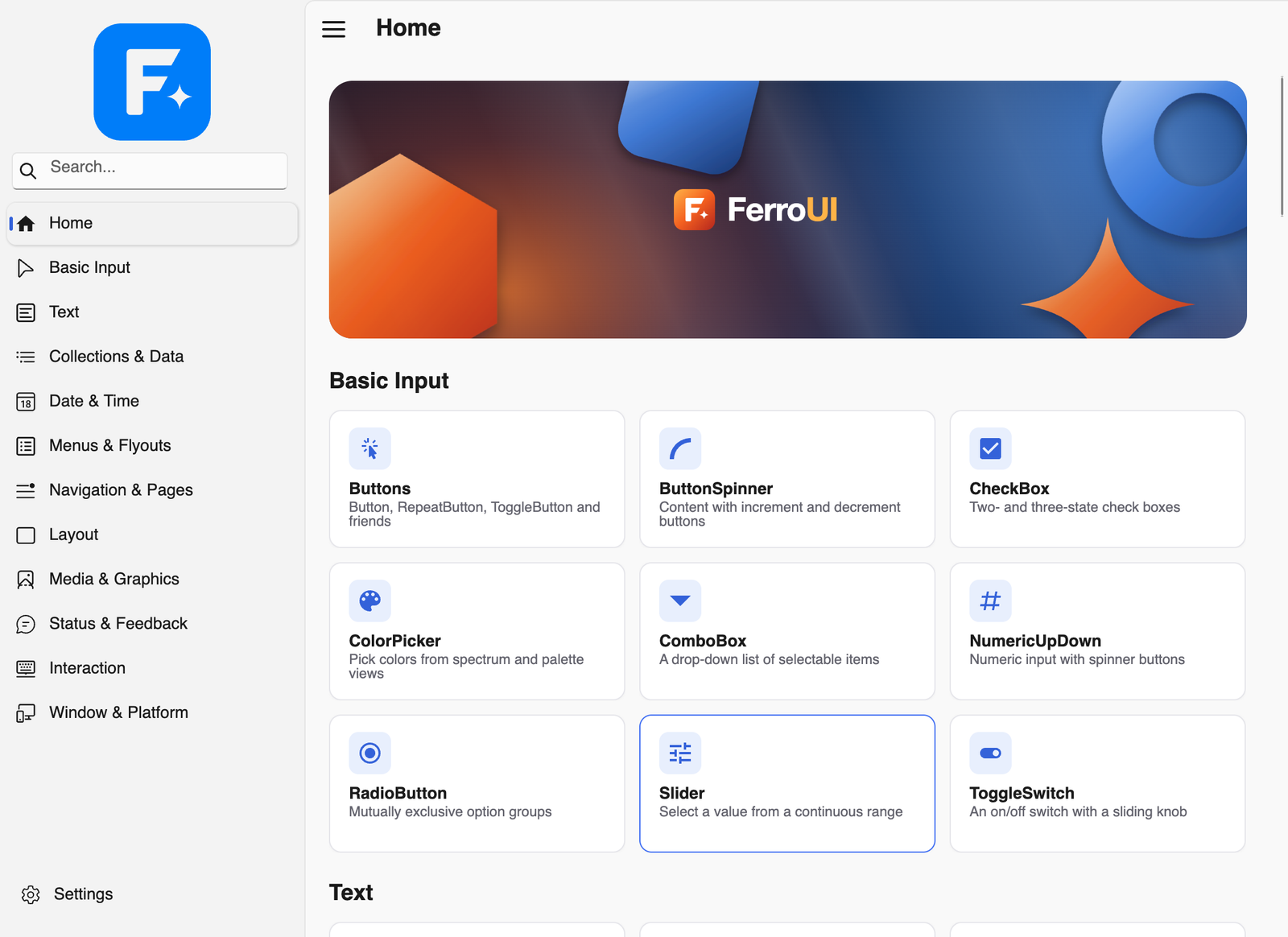Viewport: 1288px width, 937px height.
Task: Click 'Two- and three-state check boxes' text
Action: (1075, 507)
